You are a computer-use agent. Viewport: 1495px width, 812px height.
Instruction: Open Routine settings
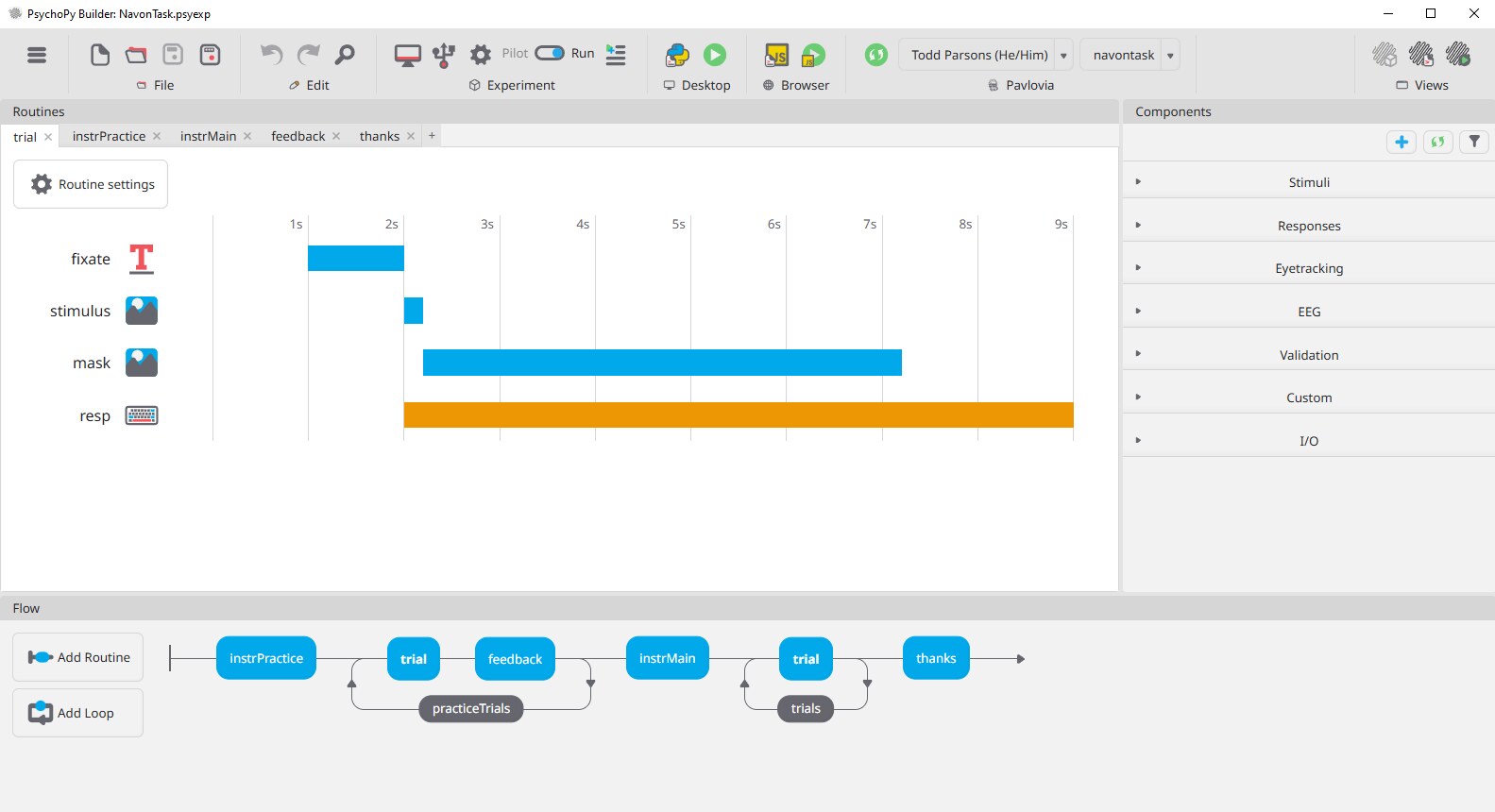91,184
